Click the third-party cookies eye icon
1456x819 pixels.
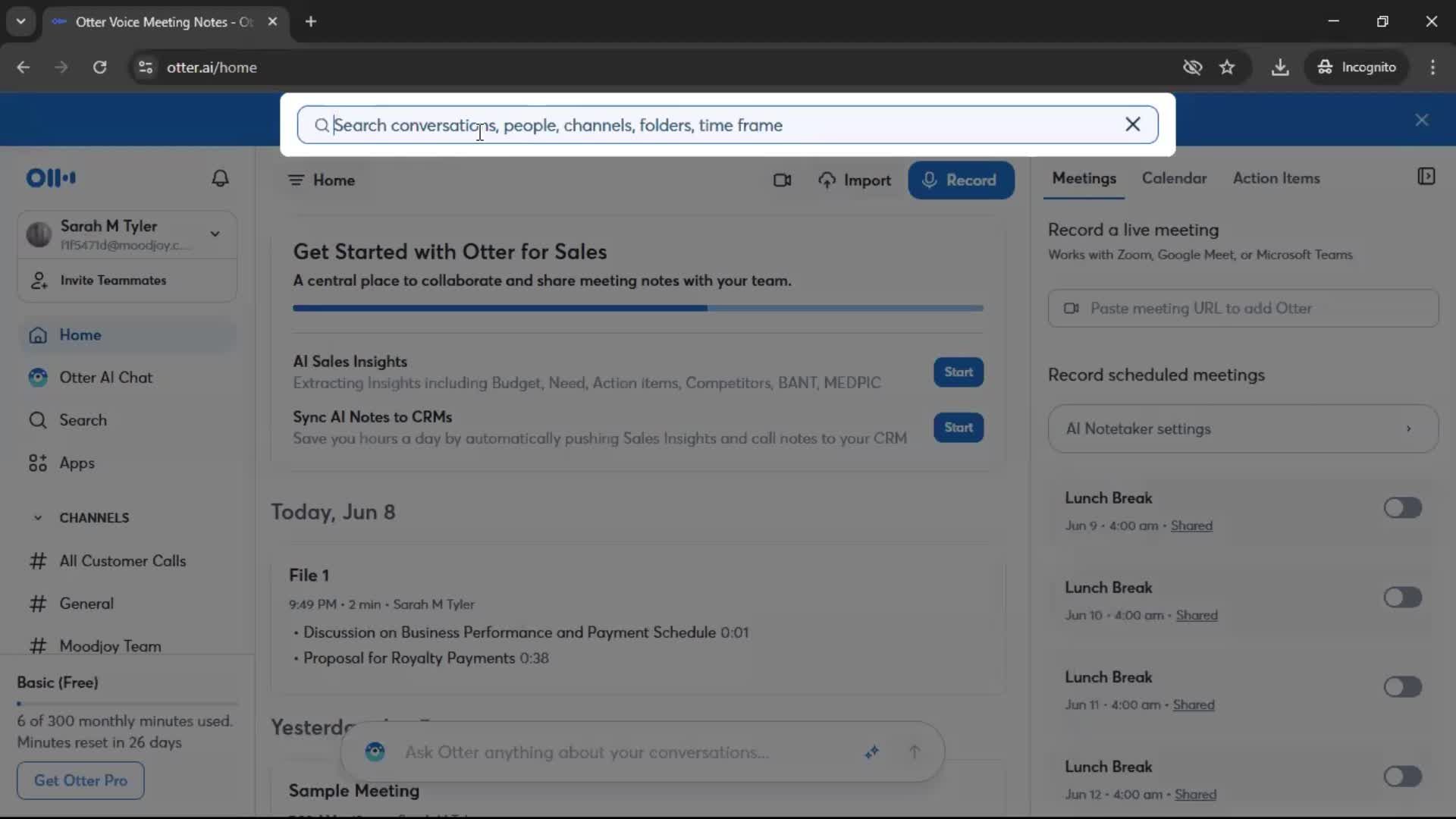(x=1192, y=67)
